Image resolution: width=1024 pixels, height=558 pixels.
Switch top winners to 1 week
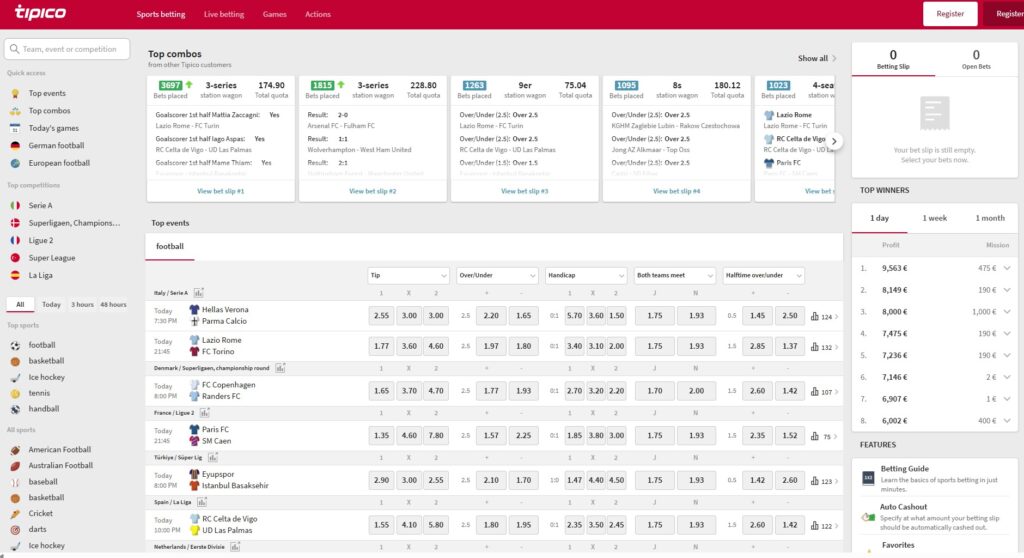click(x=935, y=218)
